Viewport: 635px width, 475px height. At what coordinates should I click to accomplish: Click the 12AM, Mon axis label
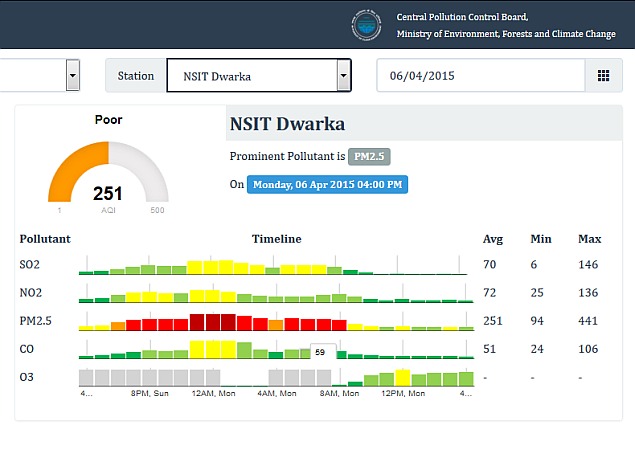click(x=213, y=394)
